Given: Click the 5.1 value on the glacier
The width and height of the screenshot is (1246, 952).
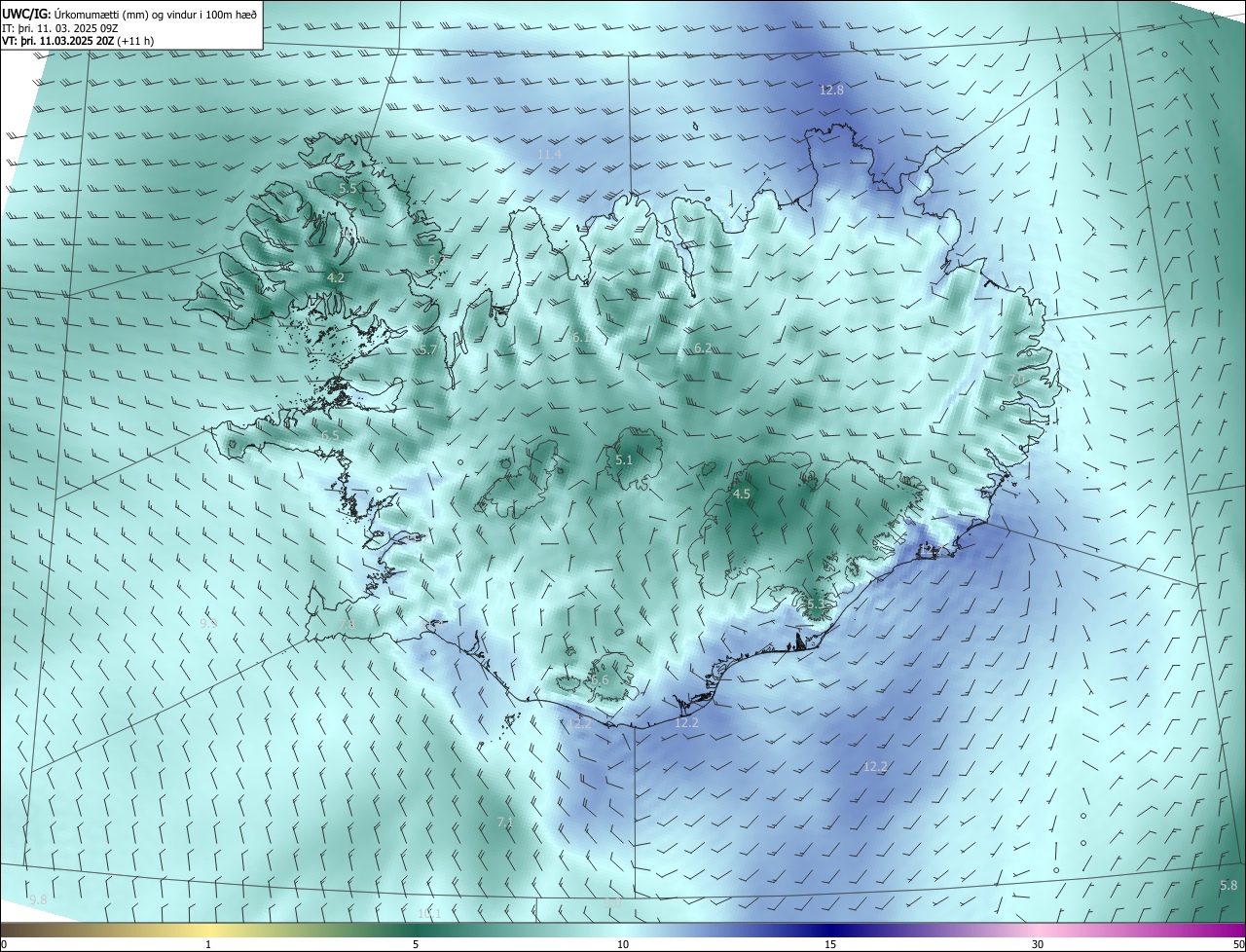Looking at the screenshot, I should 624,459.
